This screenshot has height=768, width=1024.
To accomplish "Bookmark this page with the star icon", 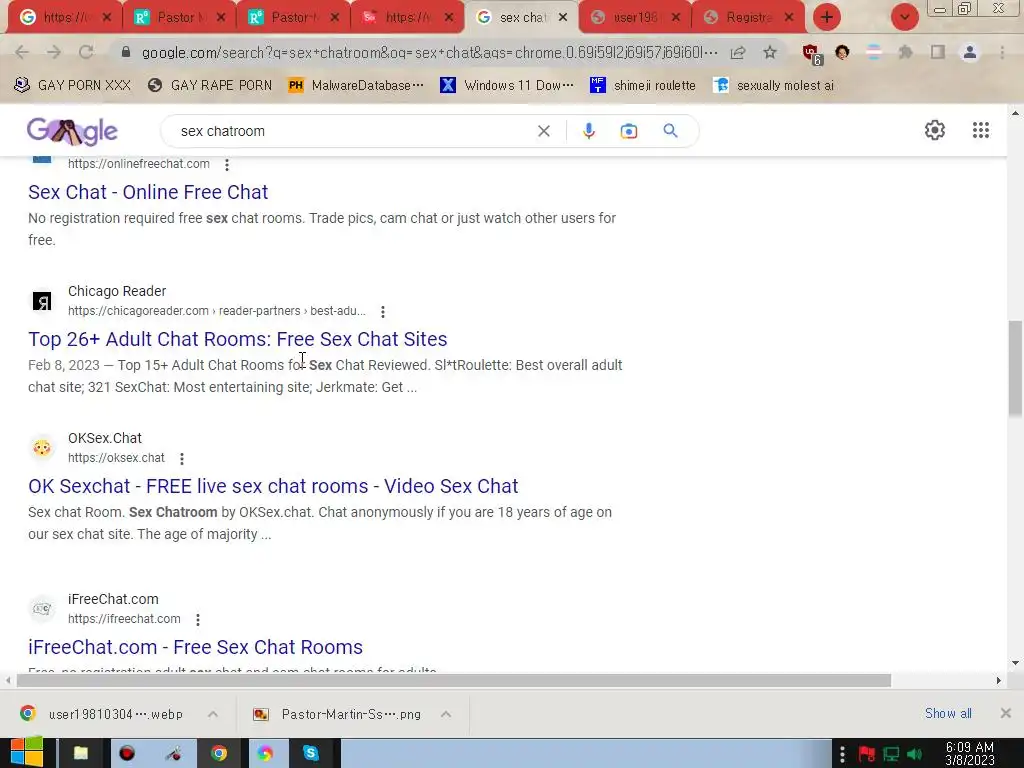I will coord(770,52).
